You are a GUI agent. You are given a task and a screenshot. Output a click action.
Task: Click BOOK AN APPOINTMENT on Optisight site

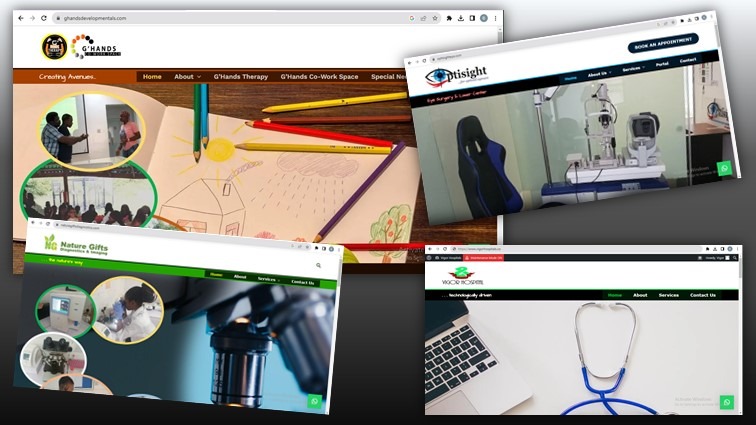(x=663, y=43)
